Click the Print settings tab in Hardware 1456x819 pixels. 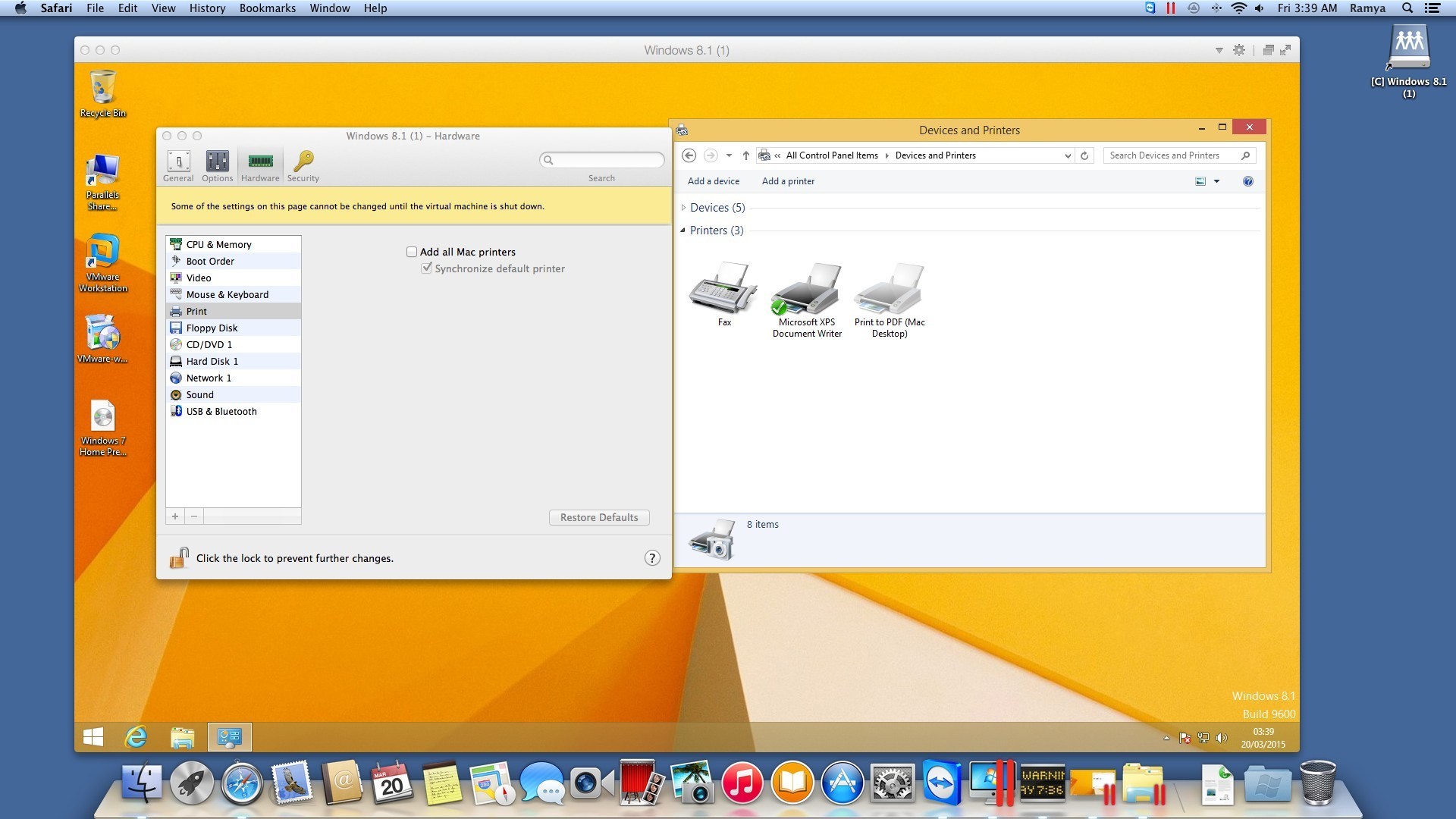coord(196,311)
